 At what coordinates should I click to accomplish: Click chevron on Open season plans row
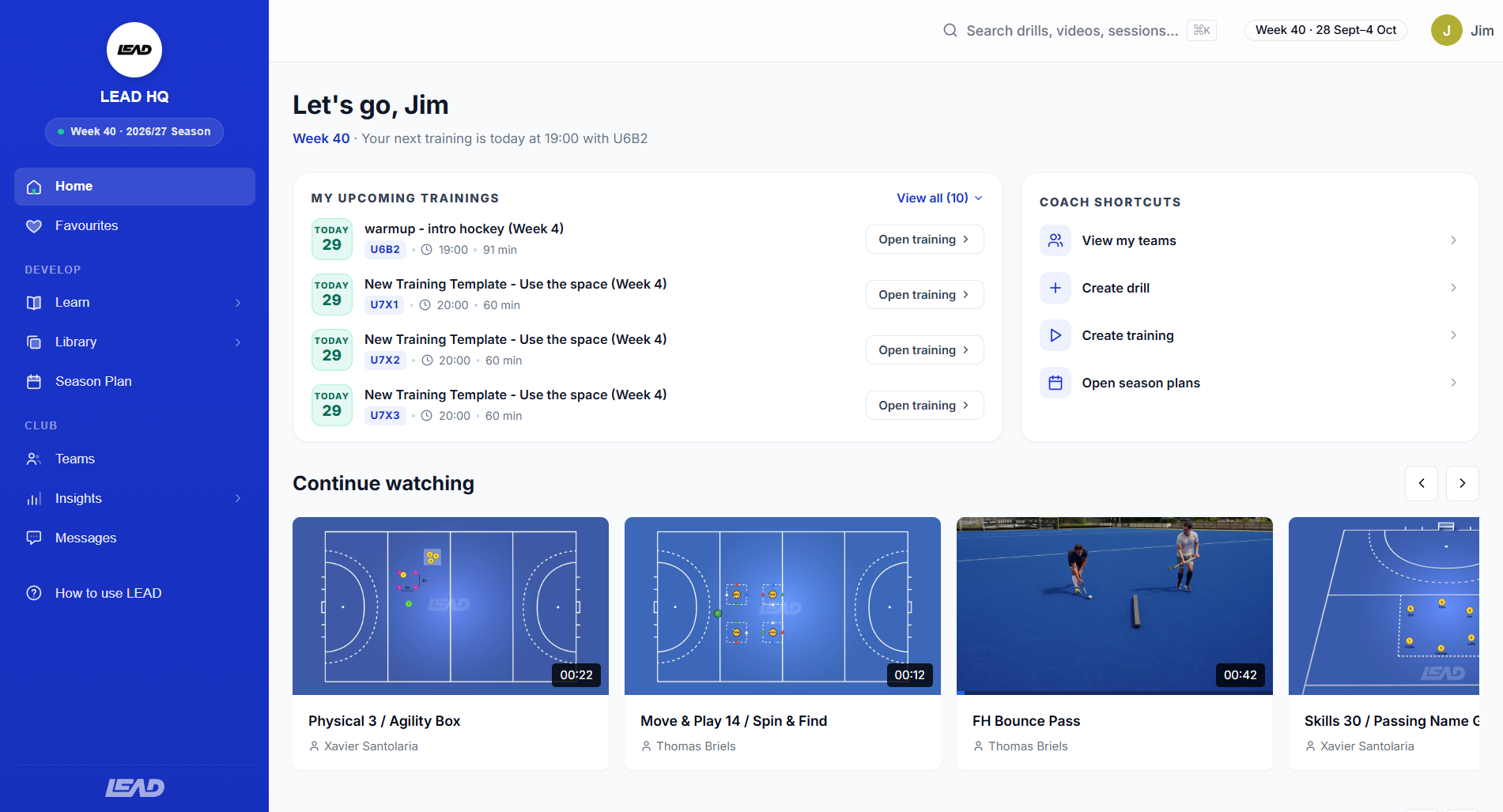coord(1453,383)
